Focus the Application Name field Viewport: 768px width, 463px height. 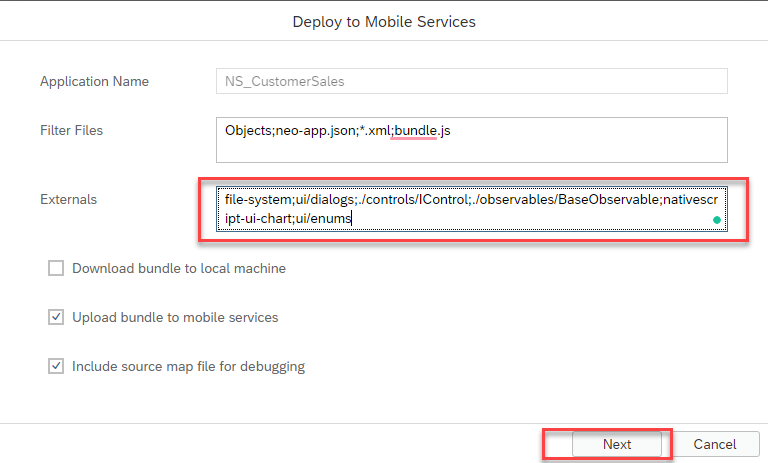coord(472,81)
